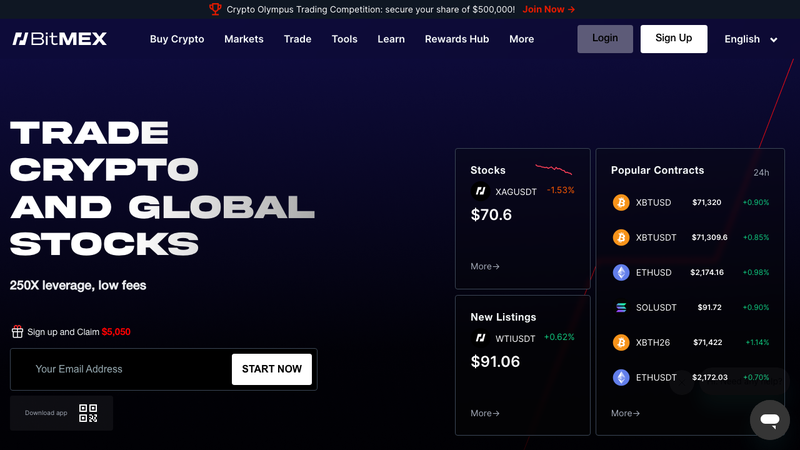The width and height of the screenshot is (800, 450).
Task: Open More link in Popular Contracts
Action: click(x=625, y=413)
